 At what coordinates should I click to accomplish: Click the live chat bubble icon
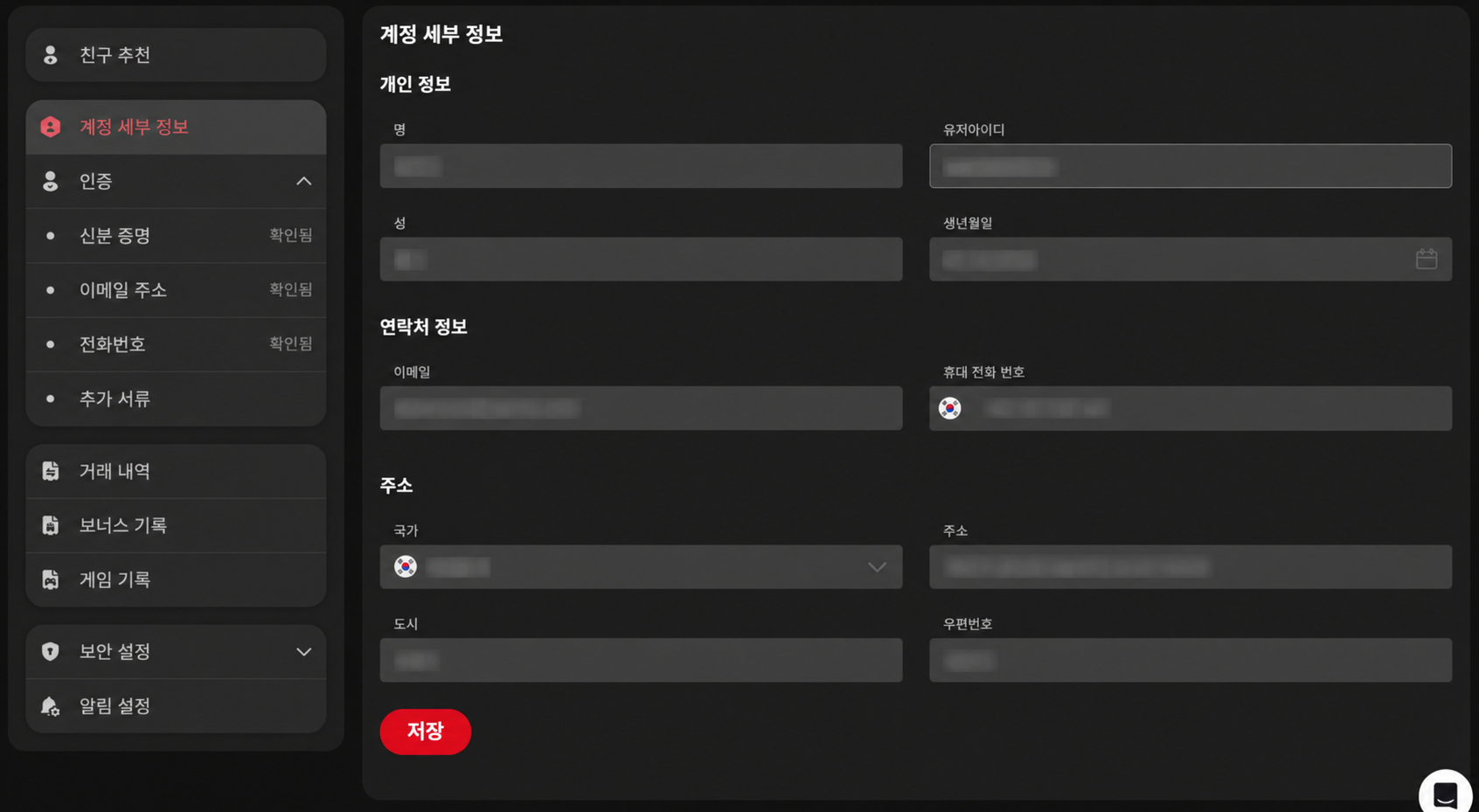(1445, 795)
